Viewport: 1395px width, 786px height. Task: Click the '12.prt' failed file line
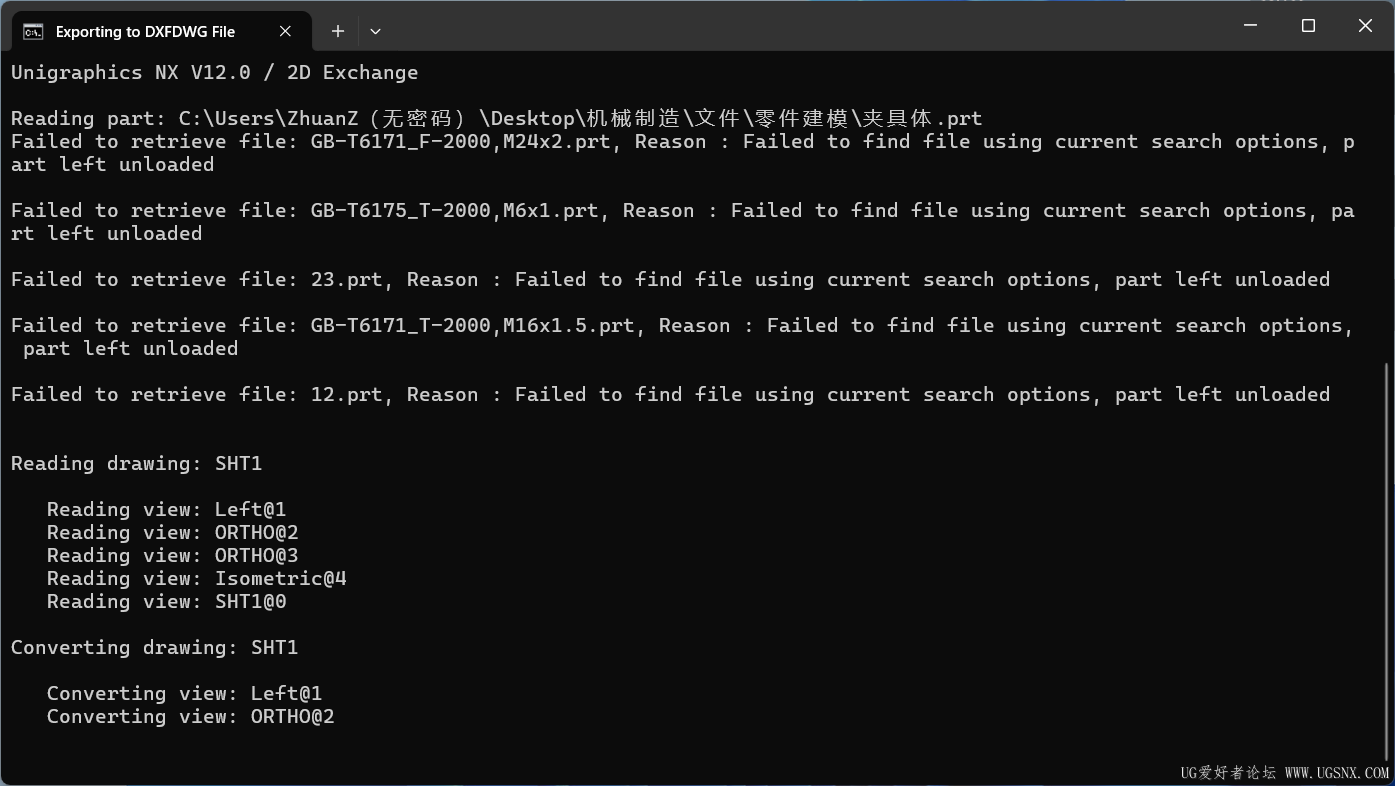[x=670, y=394]
